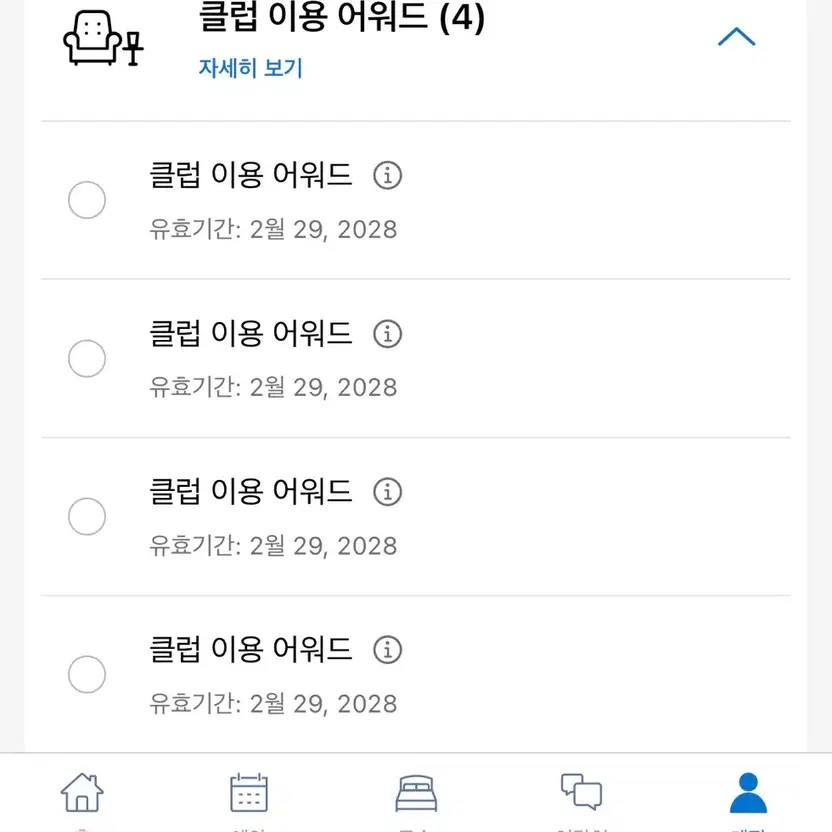Viewport: 832px width, 832px height.
Task: Show info for fourth 클럽 이용 어워드
Action: tap(387, 650)
